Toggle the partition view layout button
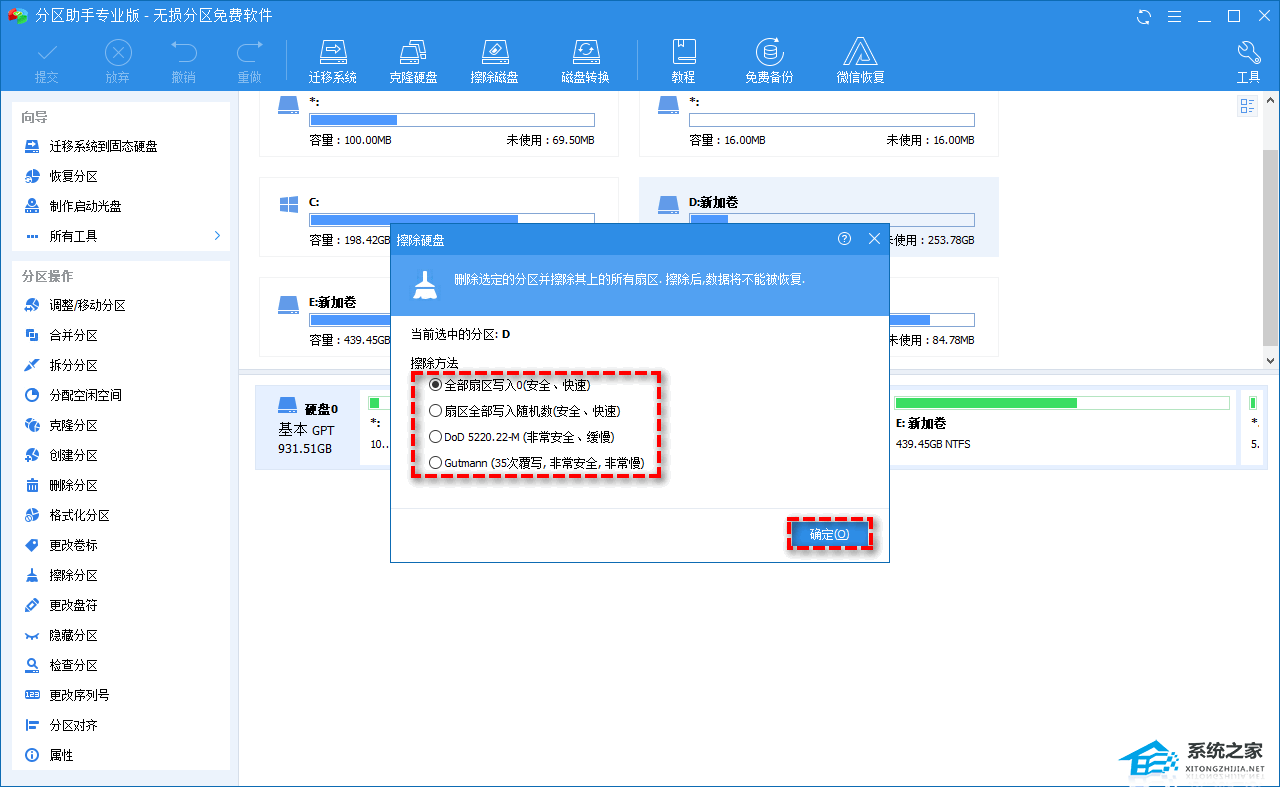This screenshot has height=787, width=1280. tap(1247, 107)
